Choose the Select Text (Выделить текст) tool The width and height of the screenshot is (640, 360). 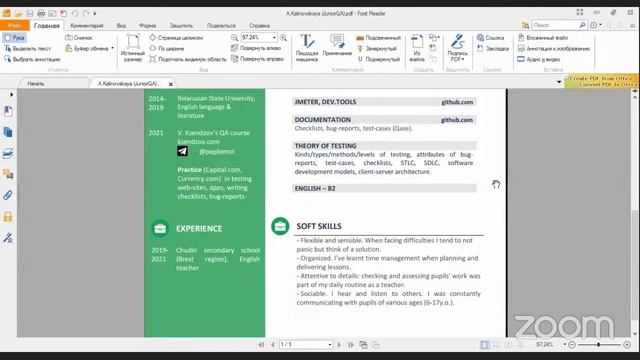[27, 49]
